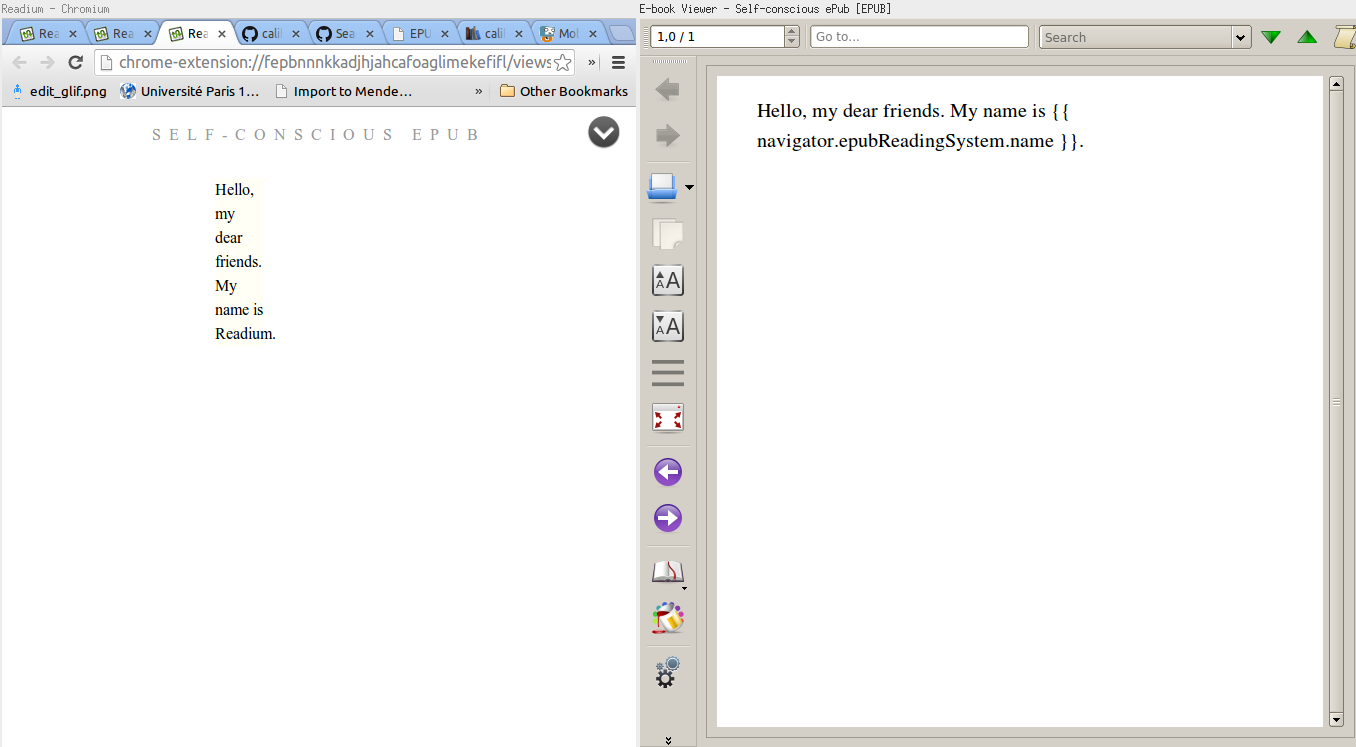Image resolution: width=1356 pixels, height=747 pixels.
Task: Show hidden extensions via toolbar chevron
Action: point(592,62)
